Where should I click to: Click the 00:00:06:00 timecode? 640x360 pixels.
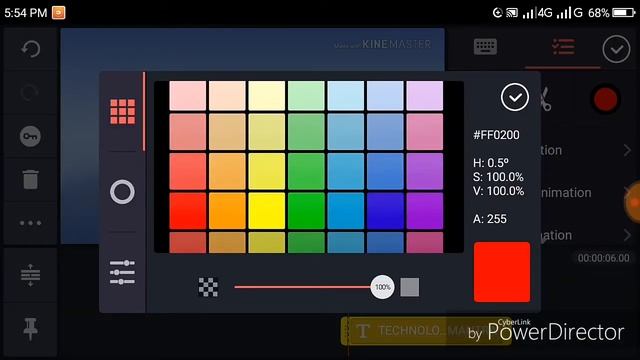point(603,258)
